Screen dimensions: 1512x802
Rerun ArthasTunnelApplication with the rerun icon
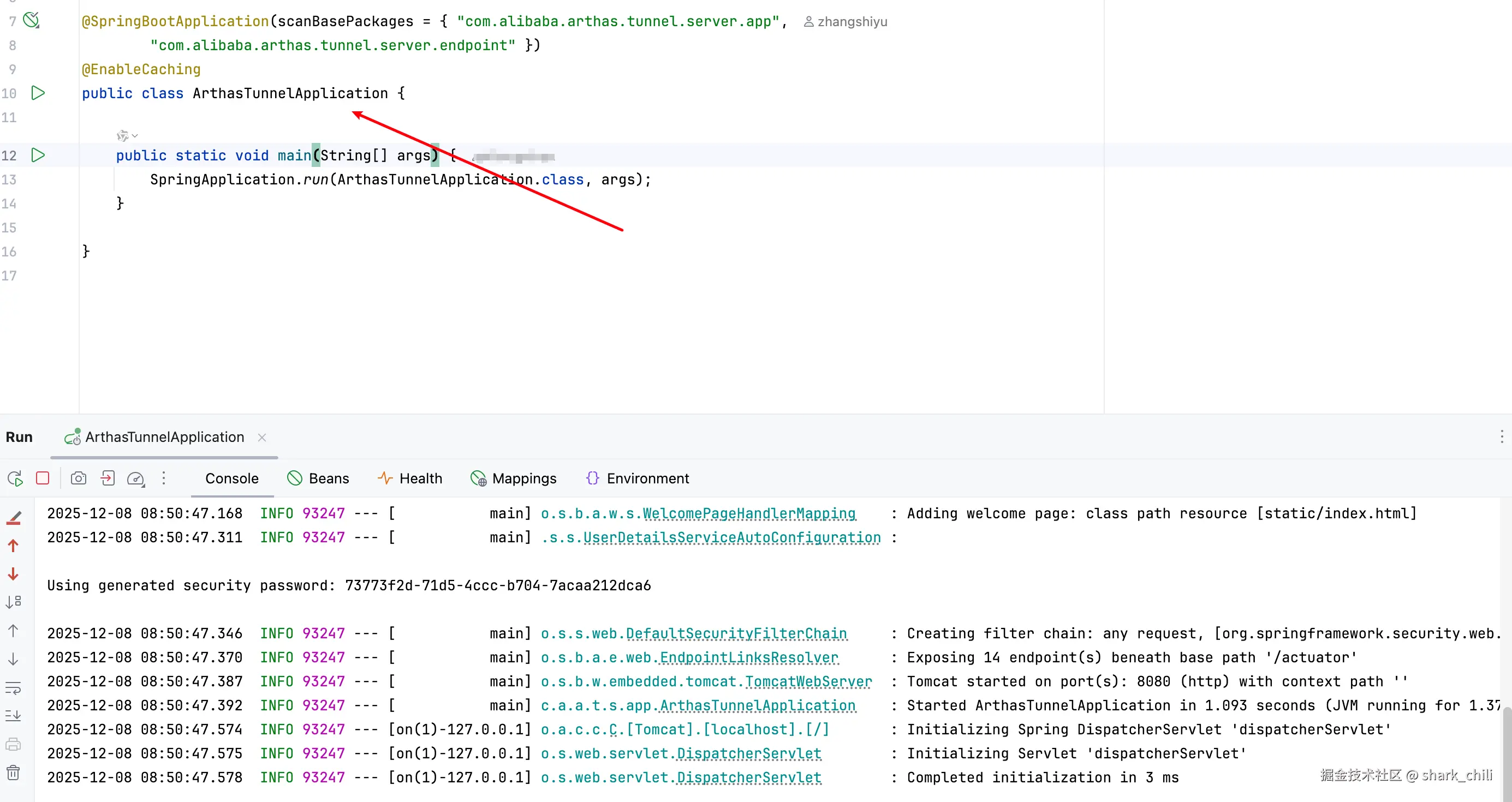pyautogui.click(x=15, y=478)
